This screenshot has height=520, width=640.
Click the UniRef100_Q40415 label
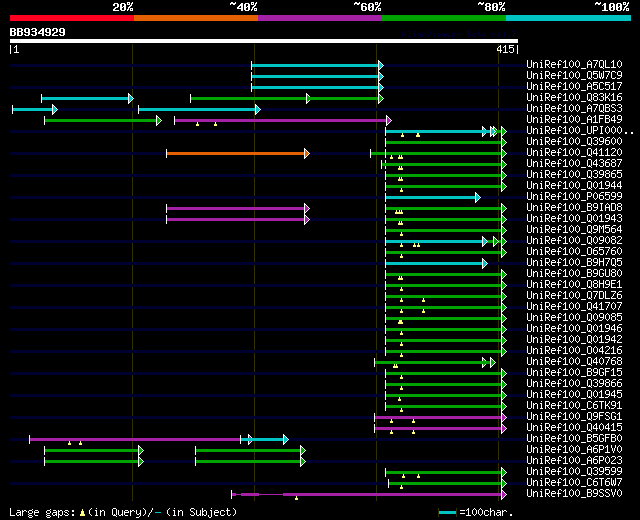(574, 428)
